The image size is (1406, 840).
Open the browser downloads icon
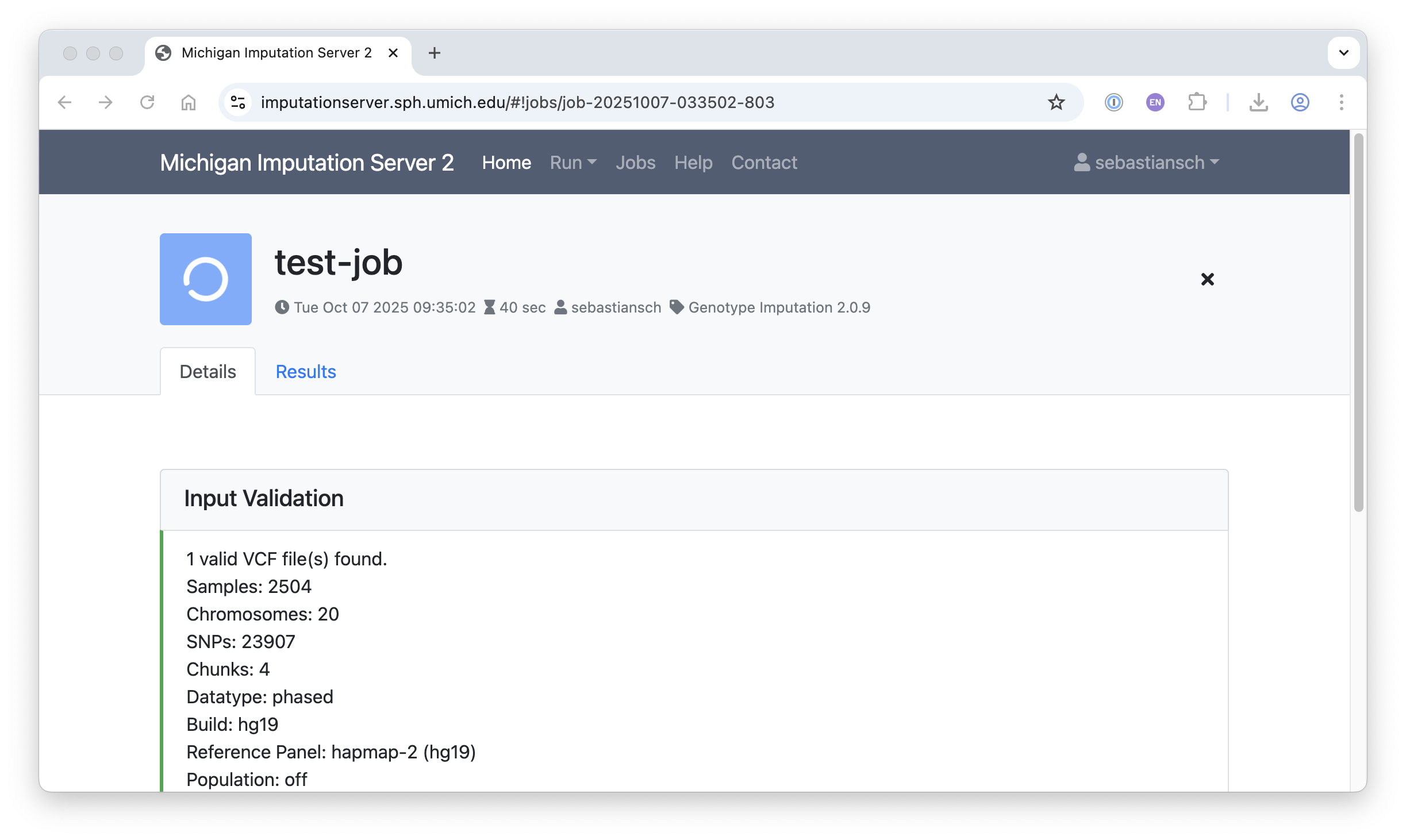[x=1258, y=102]
